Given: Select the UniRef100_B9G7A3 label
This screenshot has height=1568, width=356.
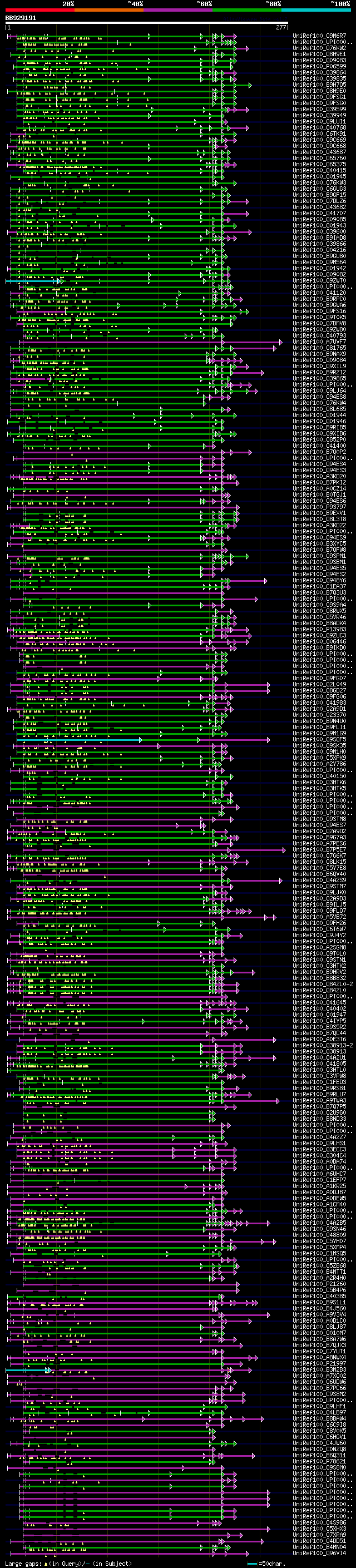Looking at the screenshot, I should (319, 837).
